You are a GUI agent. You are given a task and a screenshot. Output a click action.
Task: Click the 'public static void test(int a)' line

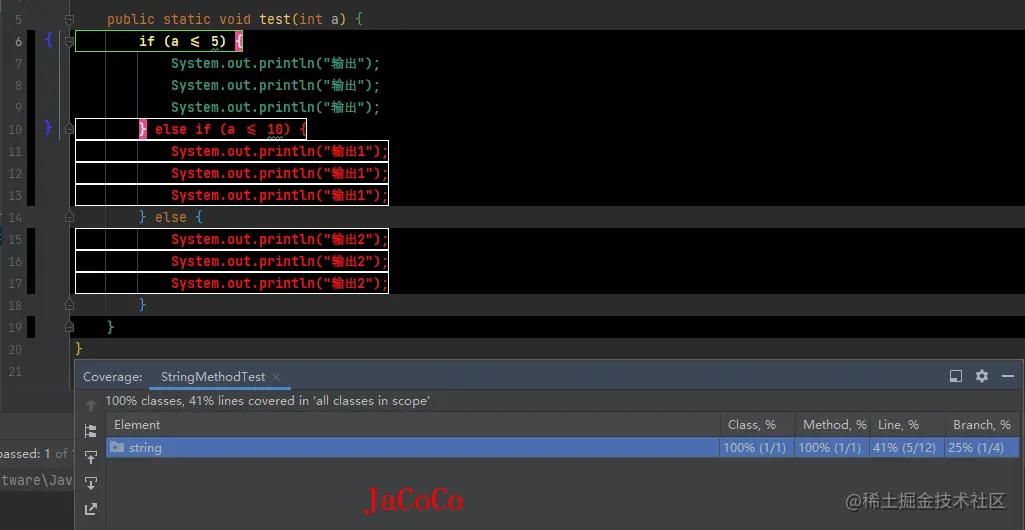(x=235, y=20)
